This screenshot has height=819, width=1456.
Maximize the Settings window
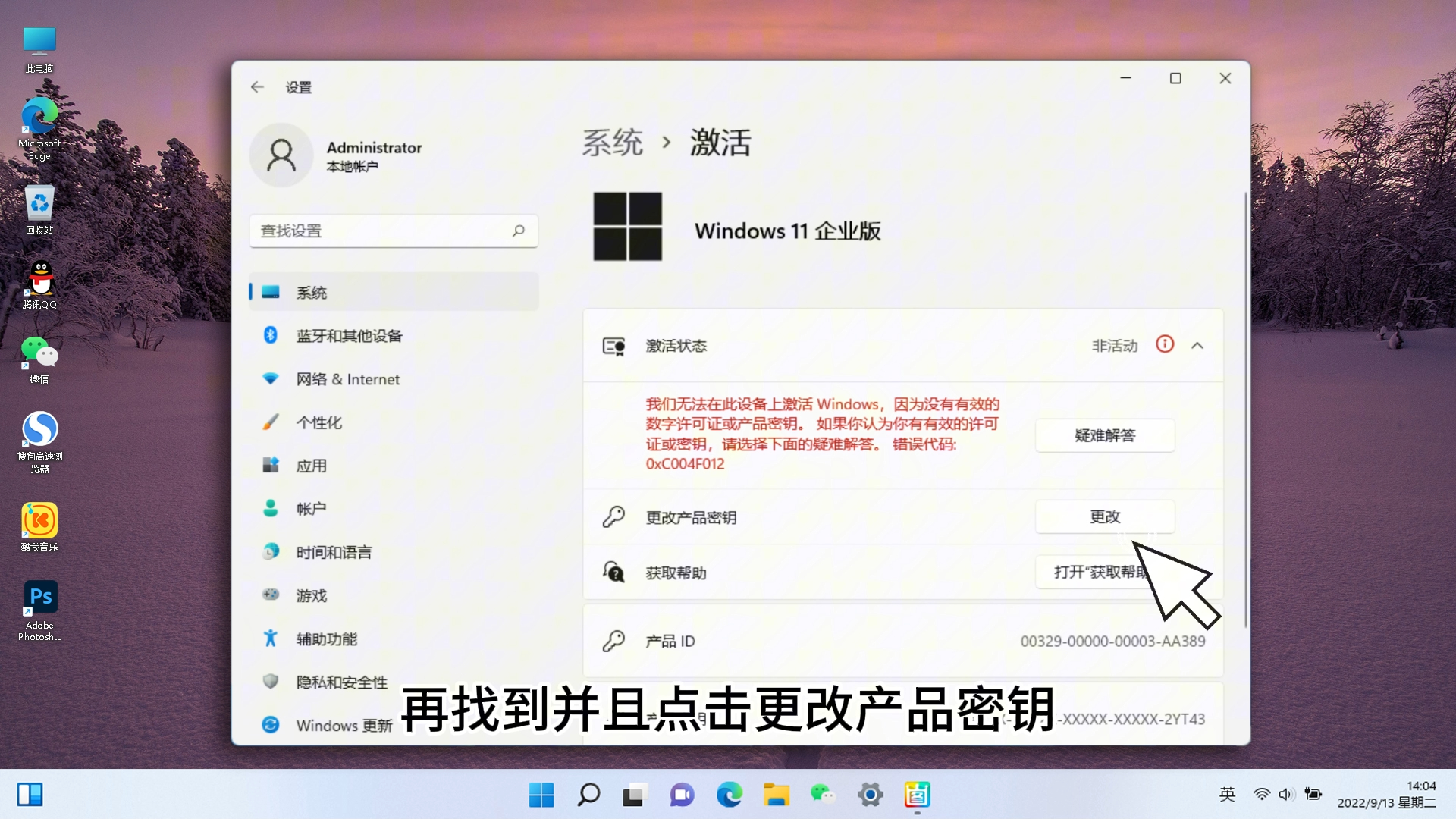point(1175,78)
